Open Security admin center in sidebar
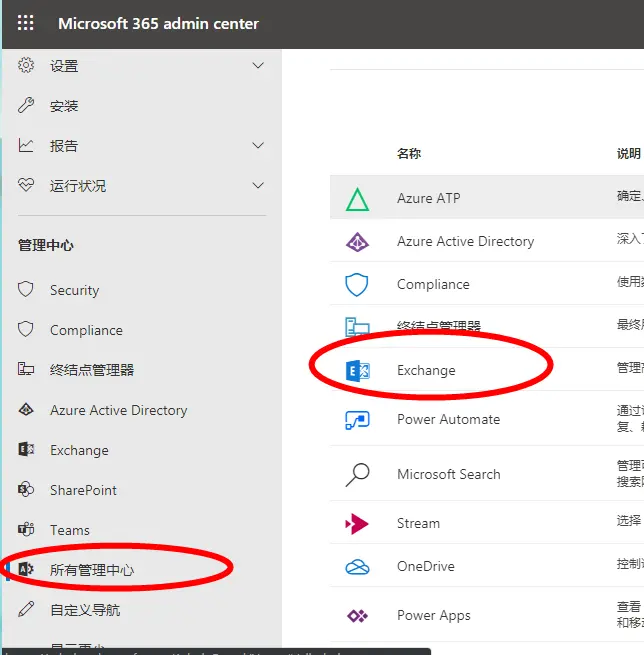644x655 pixels. pos(74,290)
